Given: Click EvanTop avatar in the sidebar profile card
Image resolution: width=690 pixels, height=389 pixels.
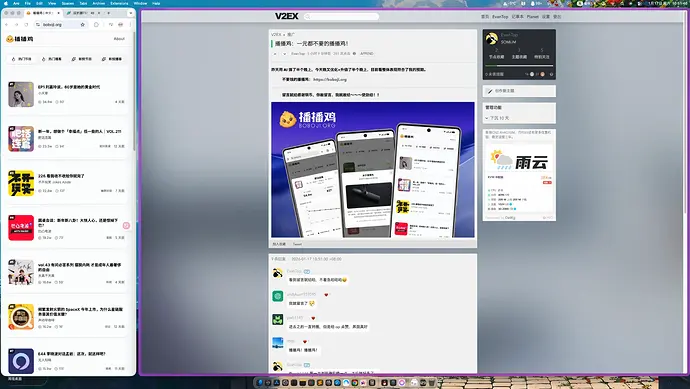Looking at the screenshot, I should 492,39.
